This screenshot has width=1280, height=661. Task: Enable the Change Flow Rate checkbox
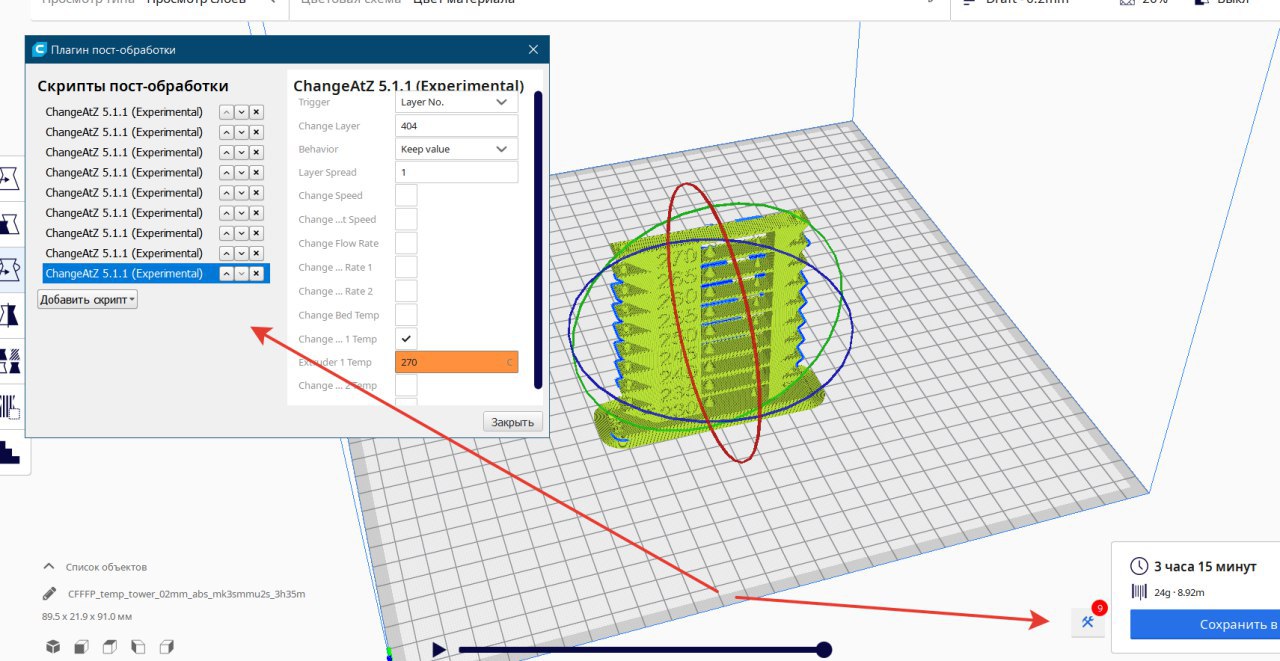(x=406, y=244)
